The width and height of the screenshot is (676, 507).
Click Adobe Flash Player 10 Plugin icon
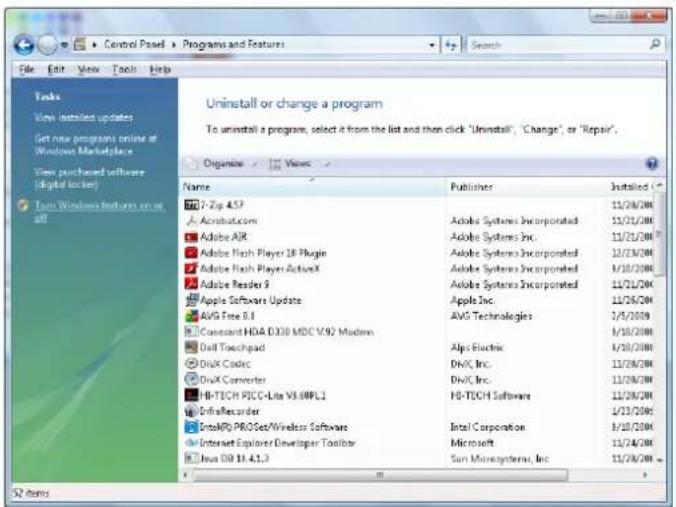[191, 253]
